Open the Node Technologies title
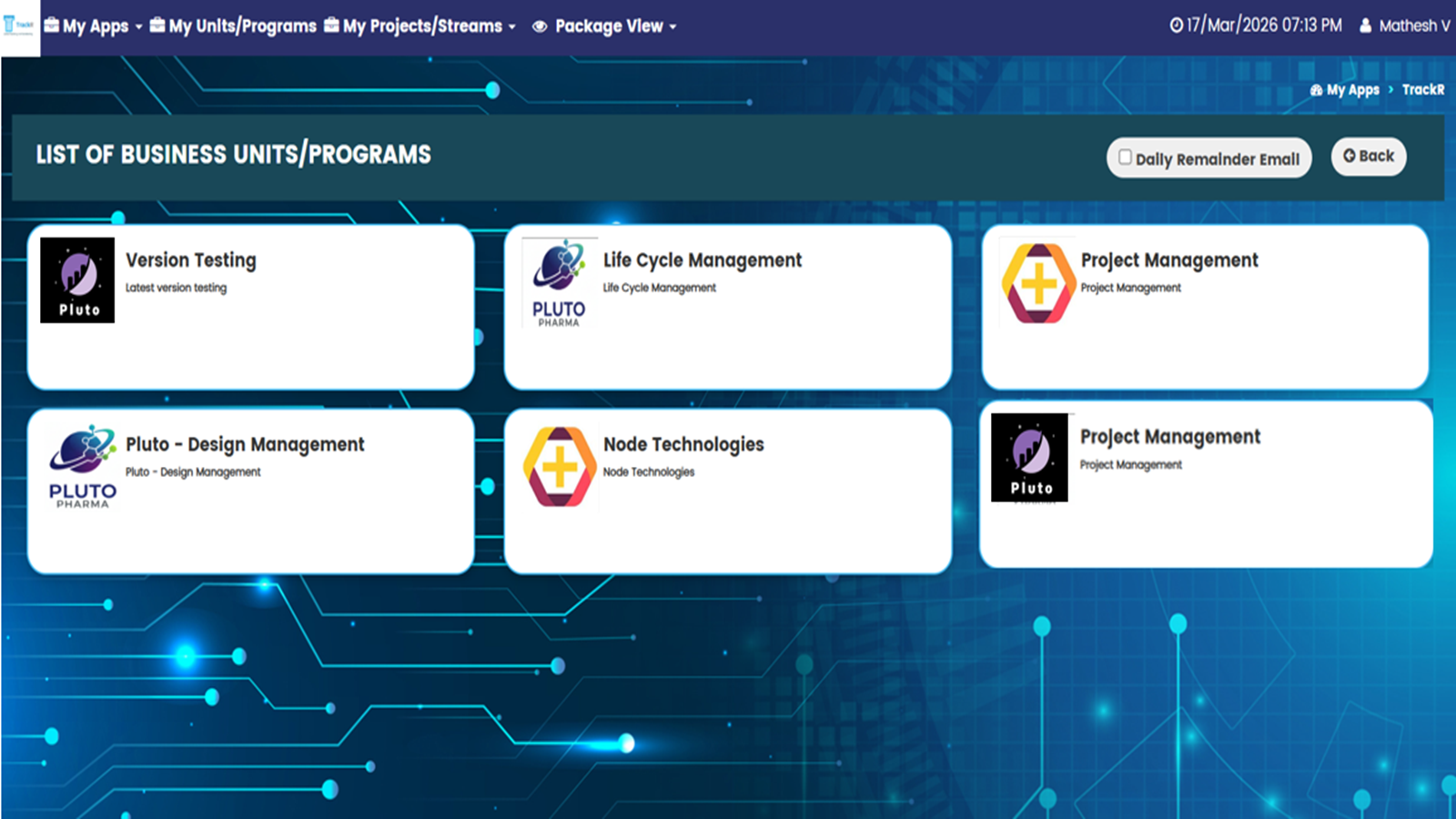 (683, 444)
